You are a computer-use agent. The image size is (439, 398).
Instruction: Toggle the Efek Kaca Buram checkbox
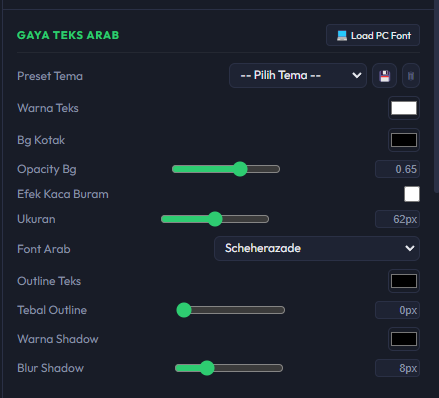click(412, 194)
